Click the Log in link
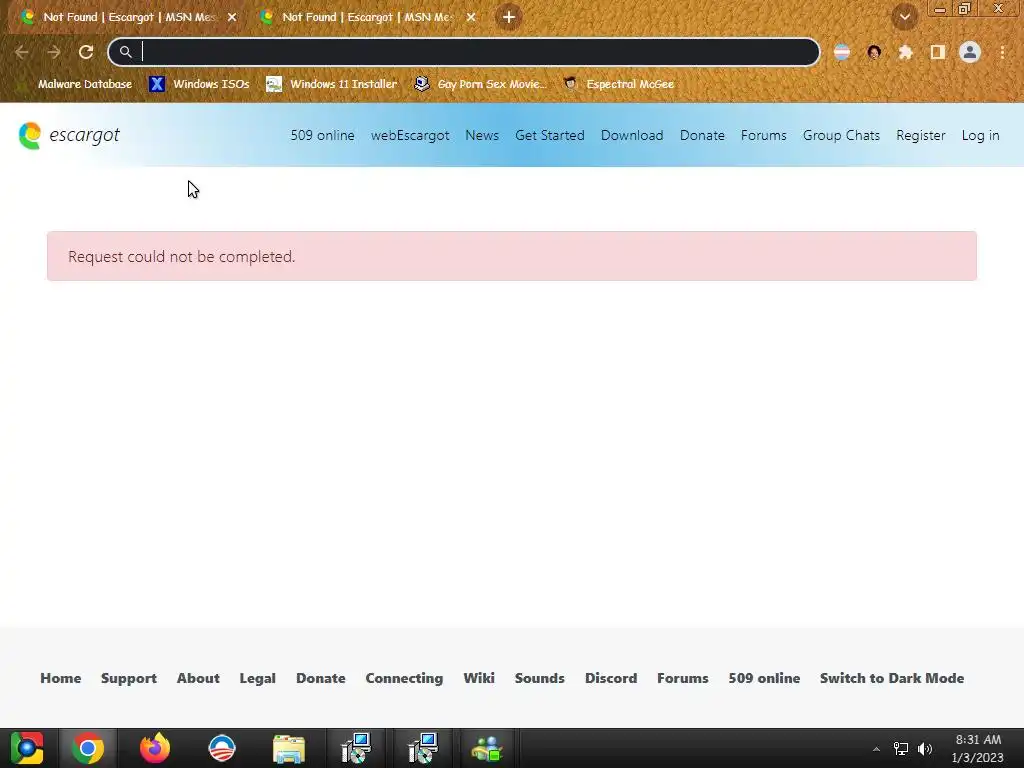 (x=980, y=135)
